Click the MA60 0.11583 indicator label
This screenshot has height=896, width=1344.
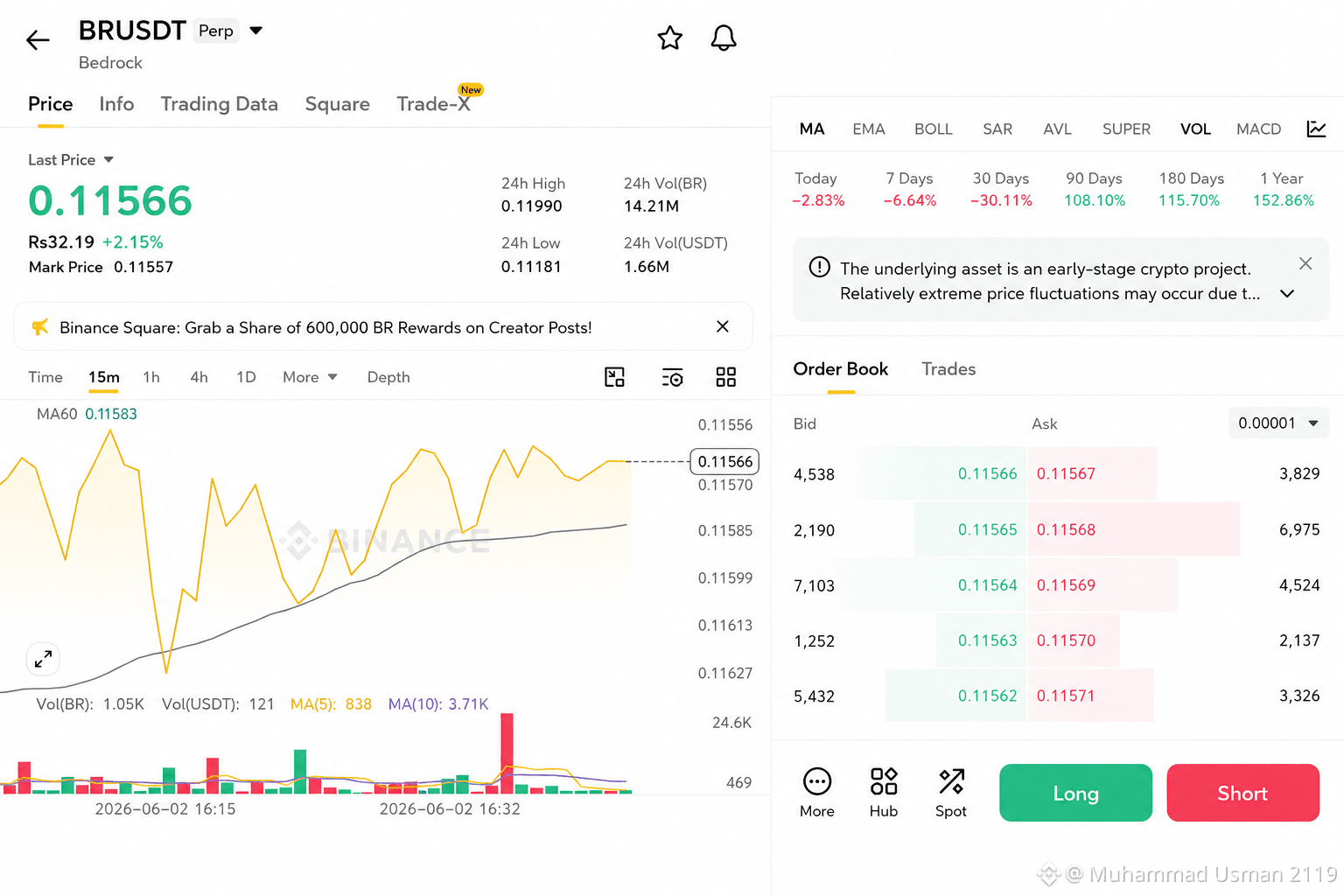pos(87,414)
